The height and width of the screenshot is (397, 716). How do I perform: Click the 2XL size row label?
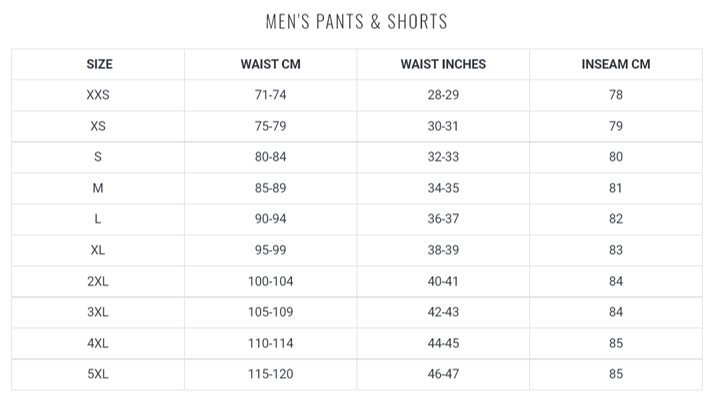(98, 281)
